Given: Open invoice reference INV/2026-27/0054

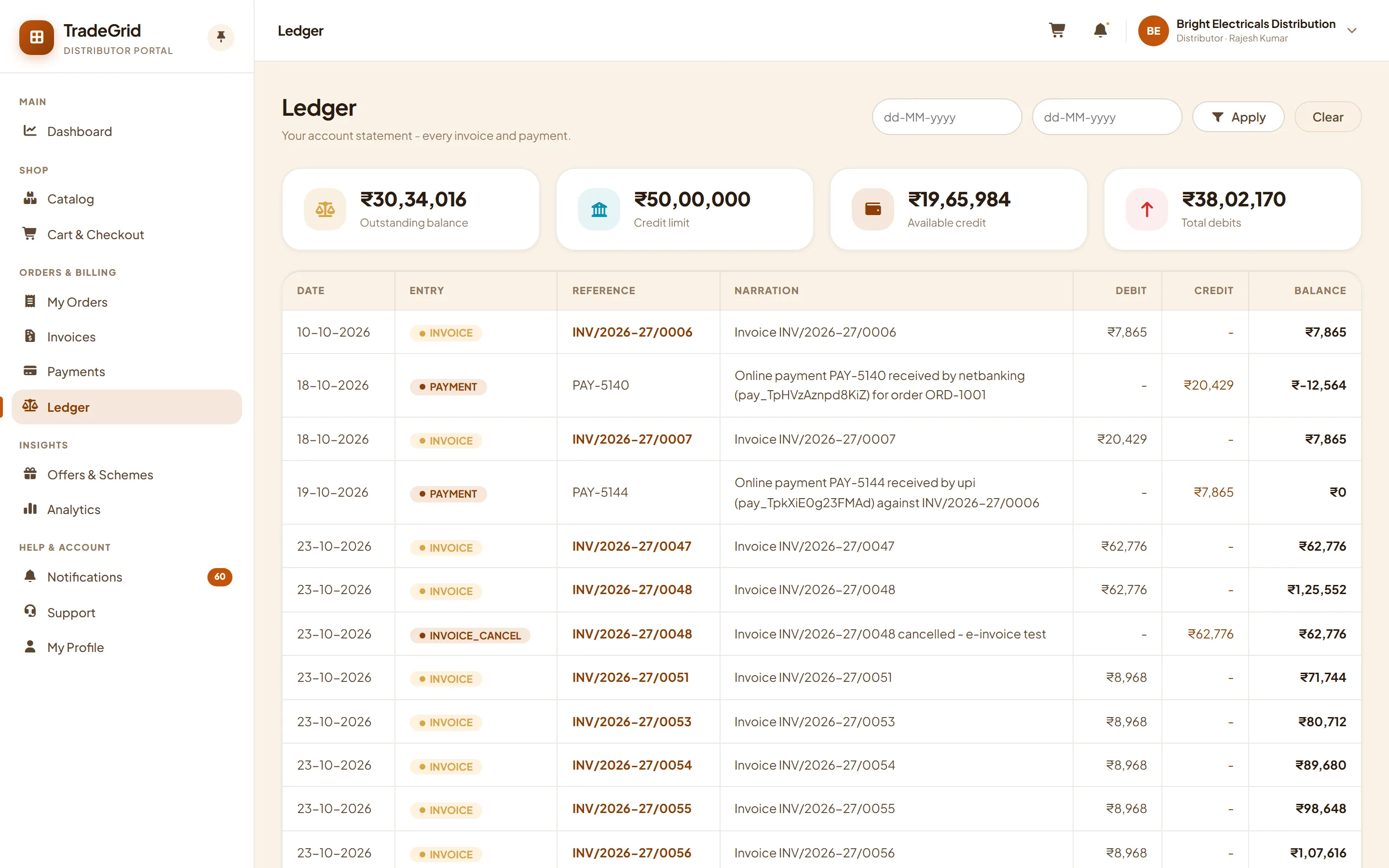Looking at the screenshot, I should tap(632, 765).
